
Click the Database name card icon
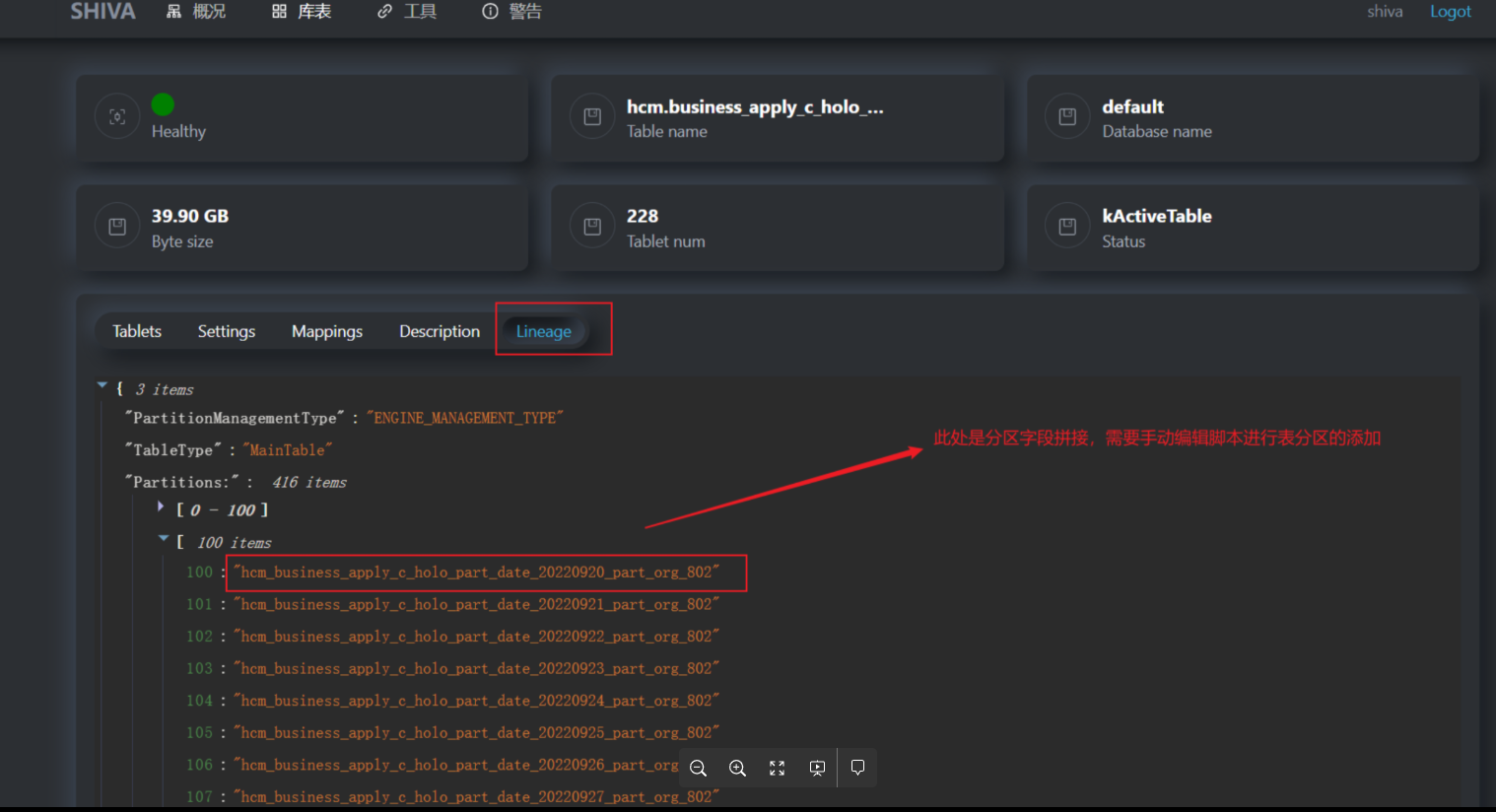[1067, 116]
